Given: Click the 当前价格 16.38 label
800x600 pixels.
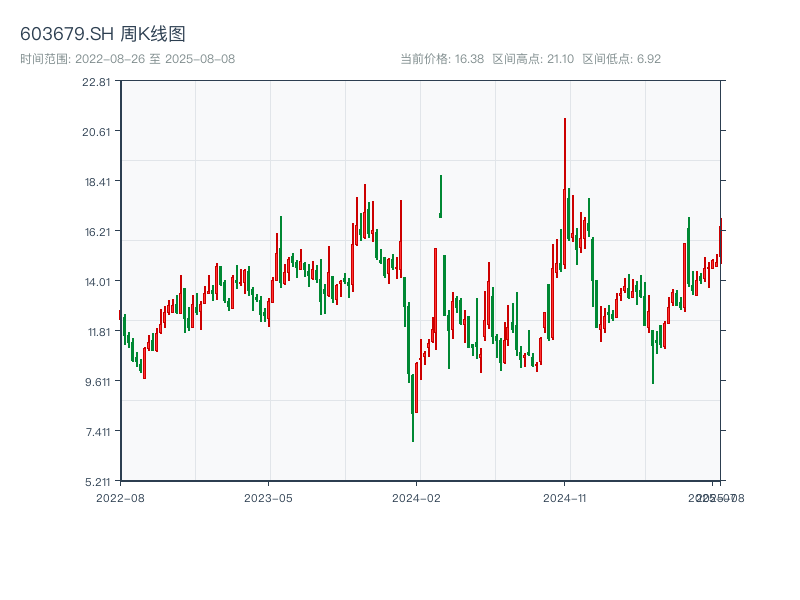Looking at the screenshot, I should 442,59.
